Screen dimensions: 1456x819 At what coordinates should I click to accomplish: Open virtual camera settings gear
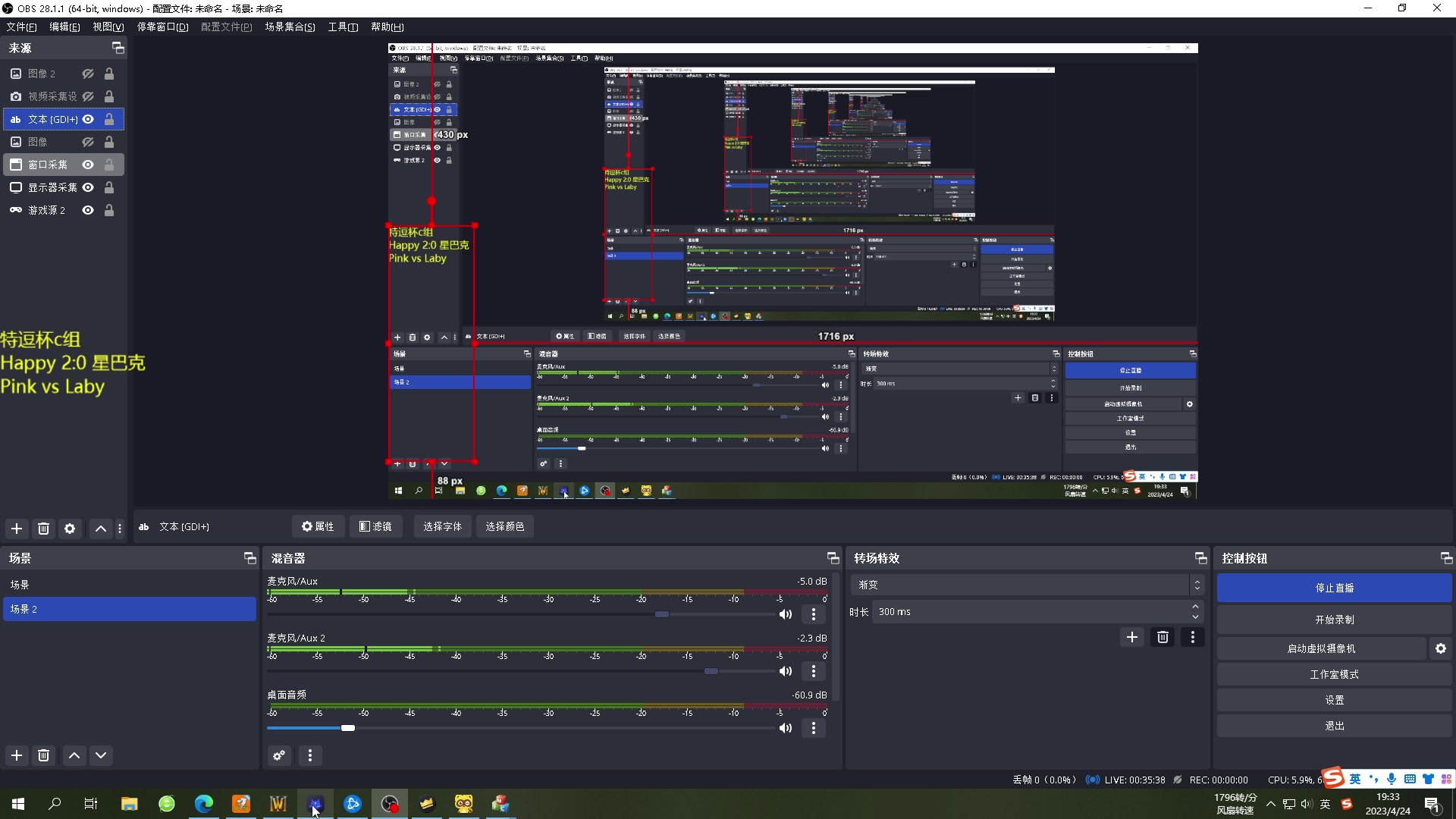[1440, 648]
